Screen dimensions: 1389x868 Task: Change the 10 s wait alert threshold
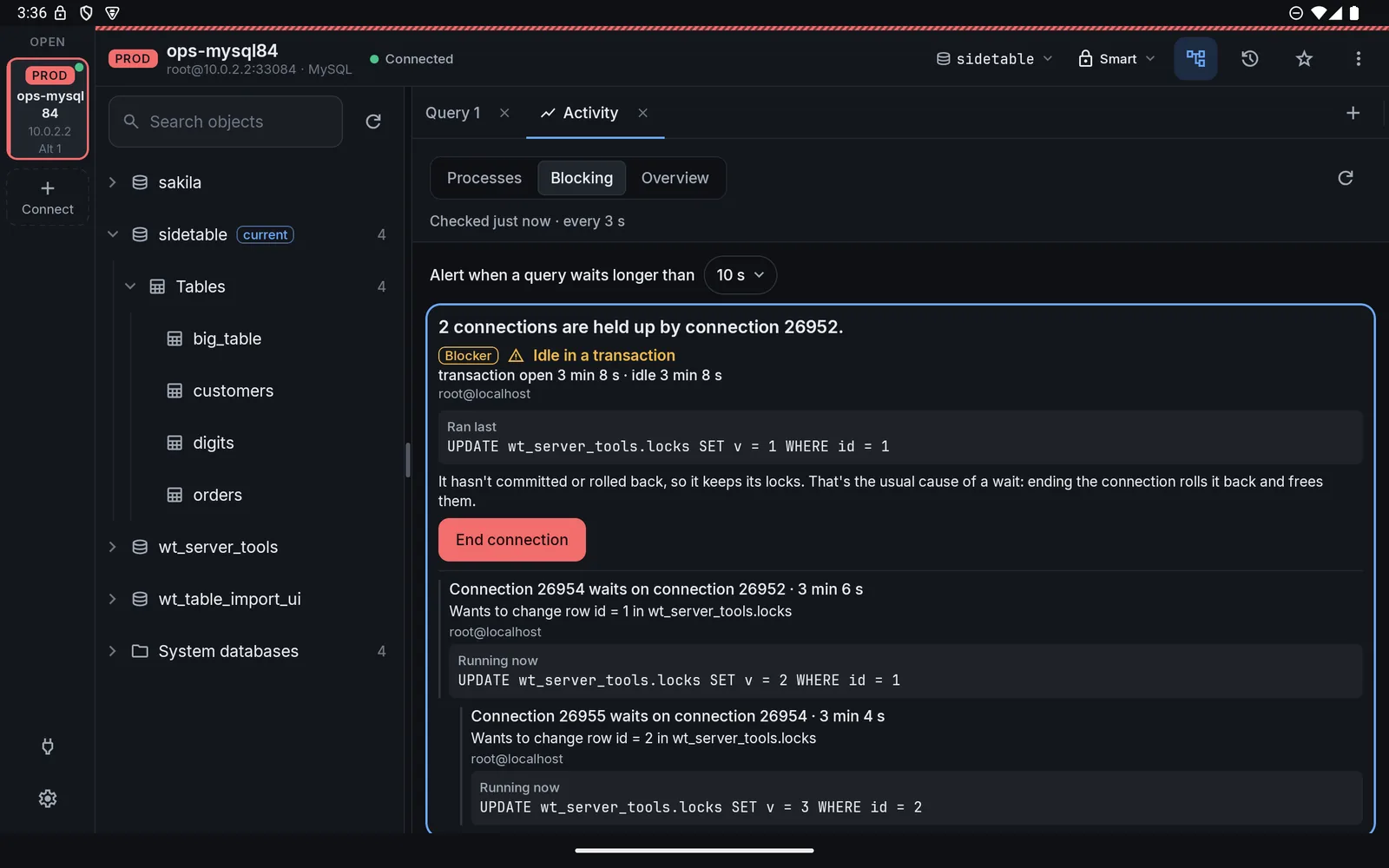[740, 275]
